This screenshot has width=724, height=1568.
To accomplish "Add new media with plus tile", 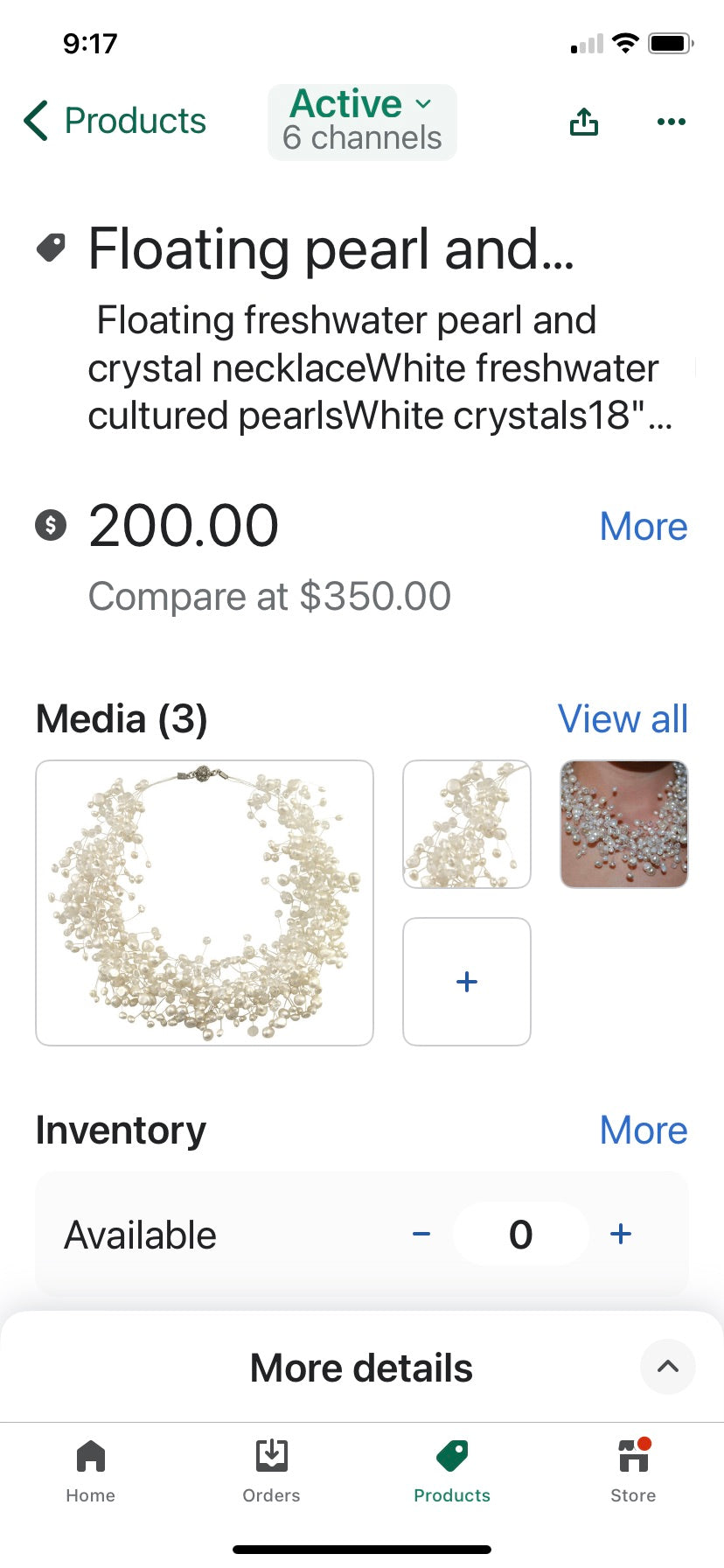I will pyautogui.click(x=467, y=982).
